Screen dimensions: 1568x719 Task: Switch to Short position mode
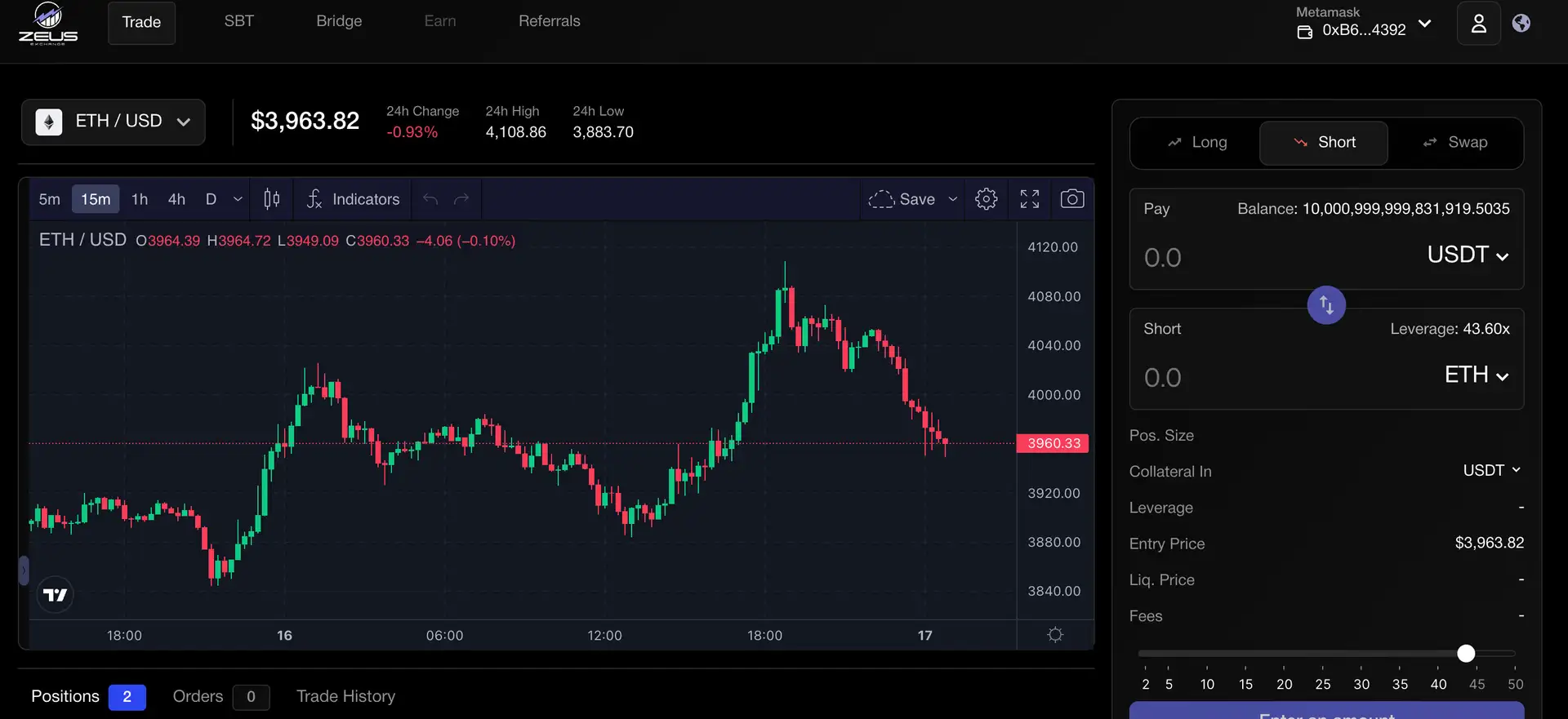click(1323, 143)
